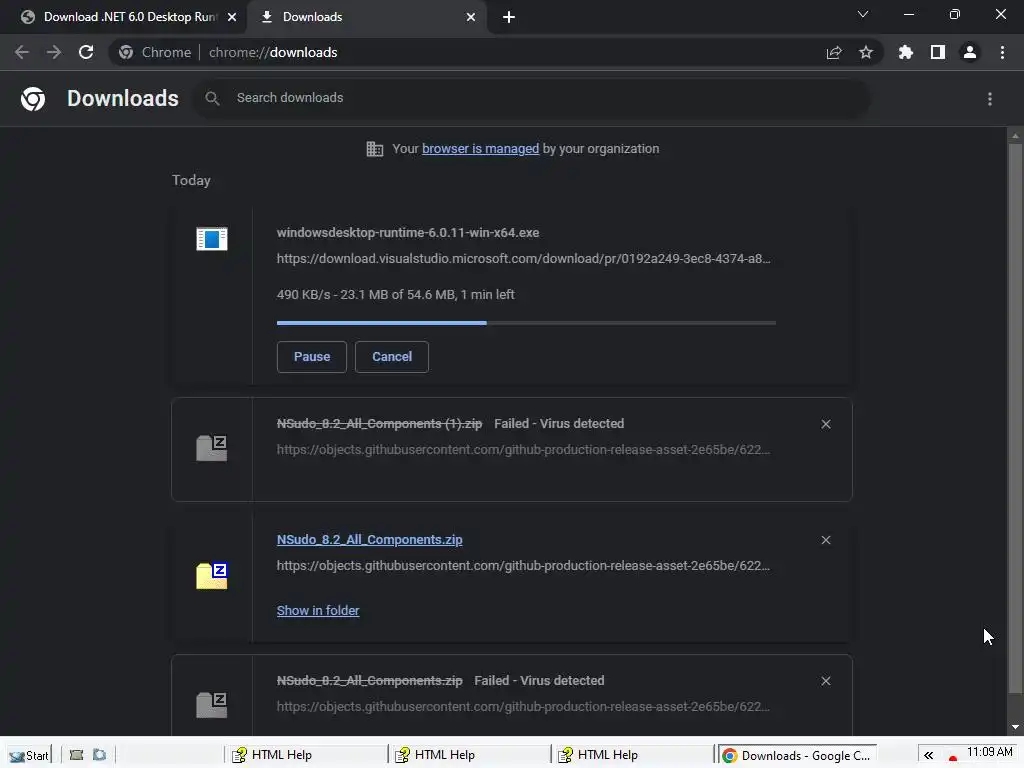Click the organization building icon
Image resolution: width=1024 pixels, height=768 pixels.
(x=374, y=149)
